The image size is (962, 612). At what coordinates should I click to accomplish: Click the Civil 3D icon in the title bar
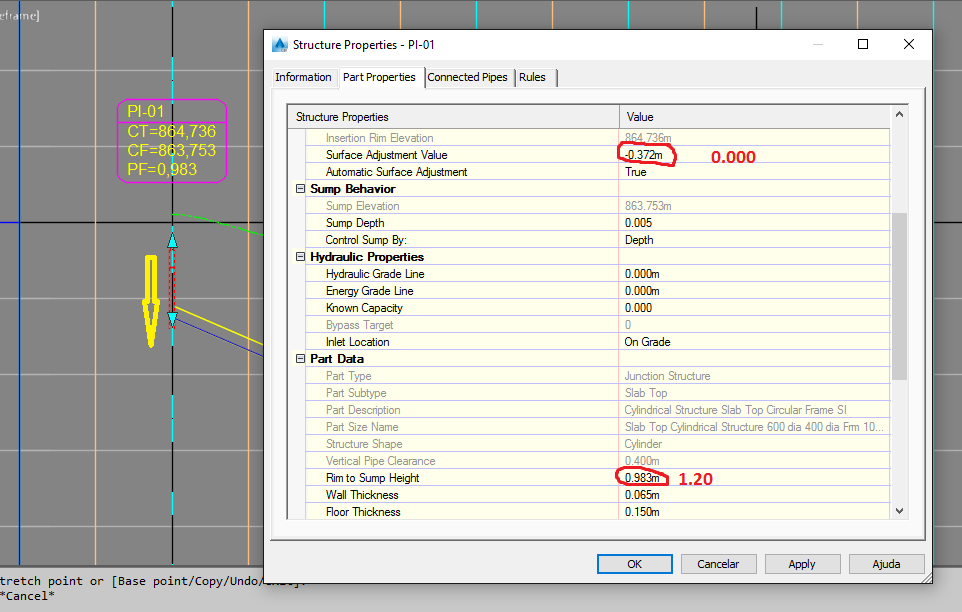click(280, 44)
